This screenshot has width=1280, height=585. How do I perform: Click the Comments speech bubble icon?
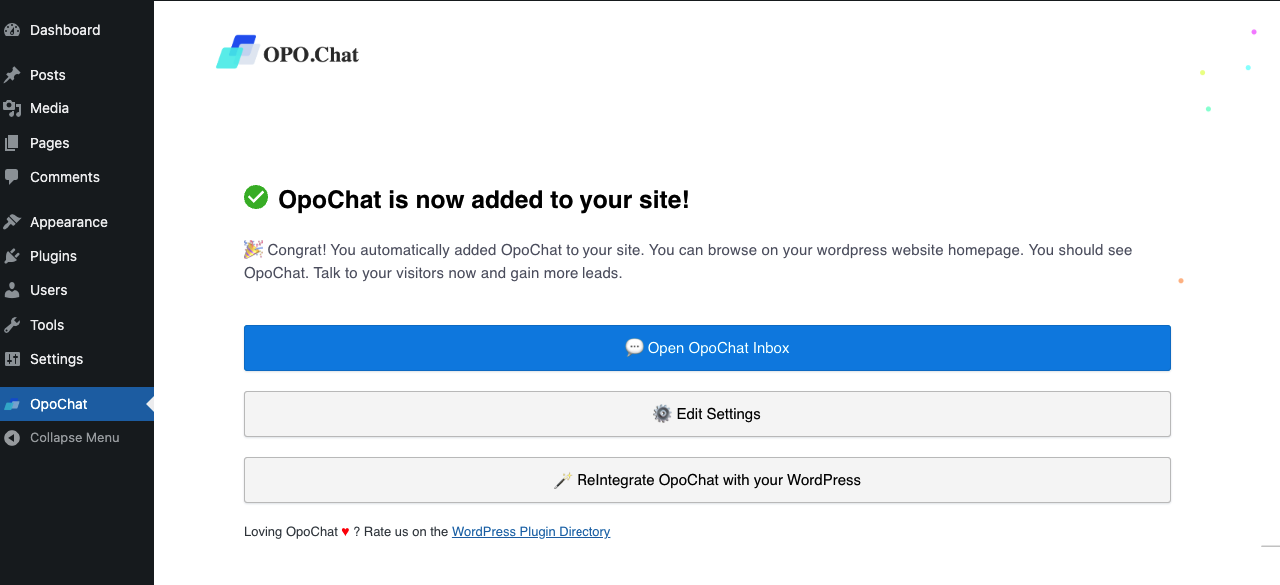point(12,177)
